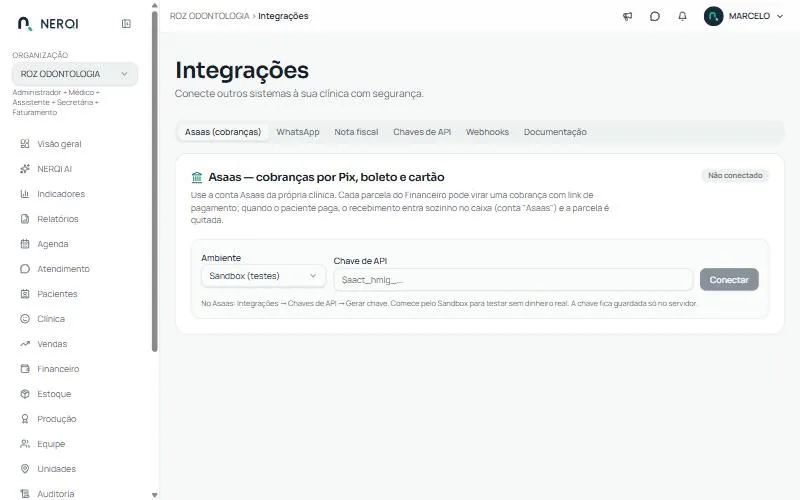Click the Asaas bank building icon

tap(197, 177)
